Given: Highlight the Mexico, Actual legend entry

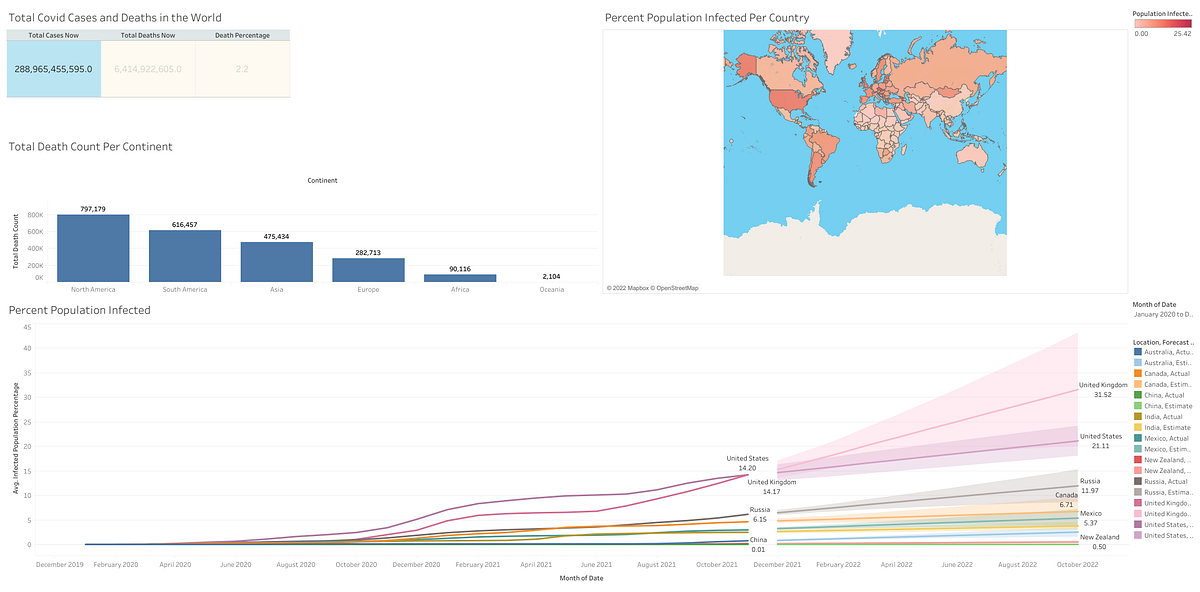Looking at the screenshot, I should point(1163,438).
